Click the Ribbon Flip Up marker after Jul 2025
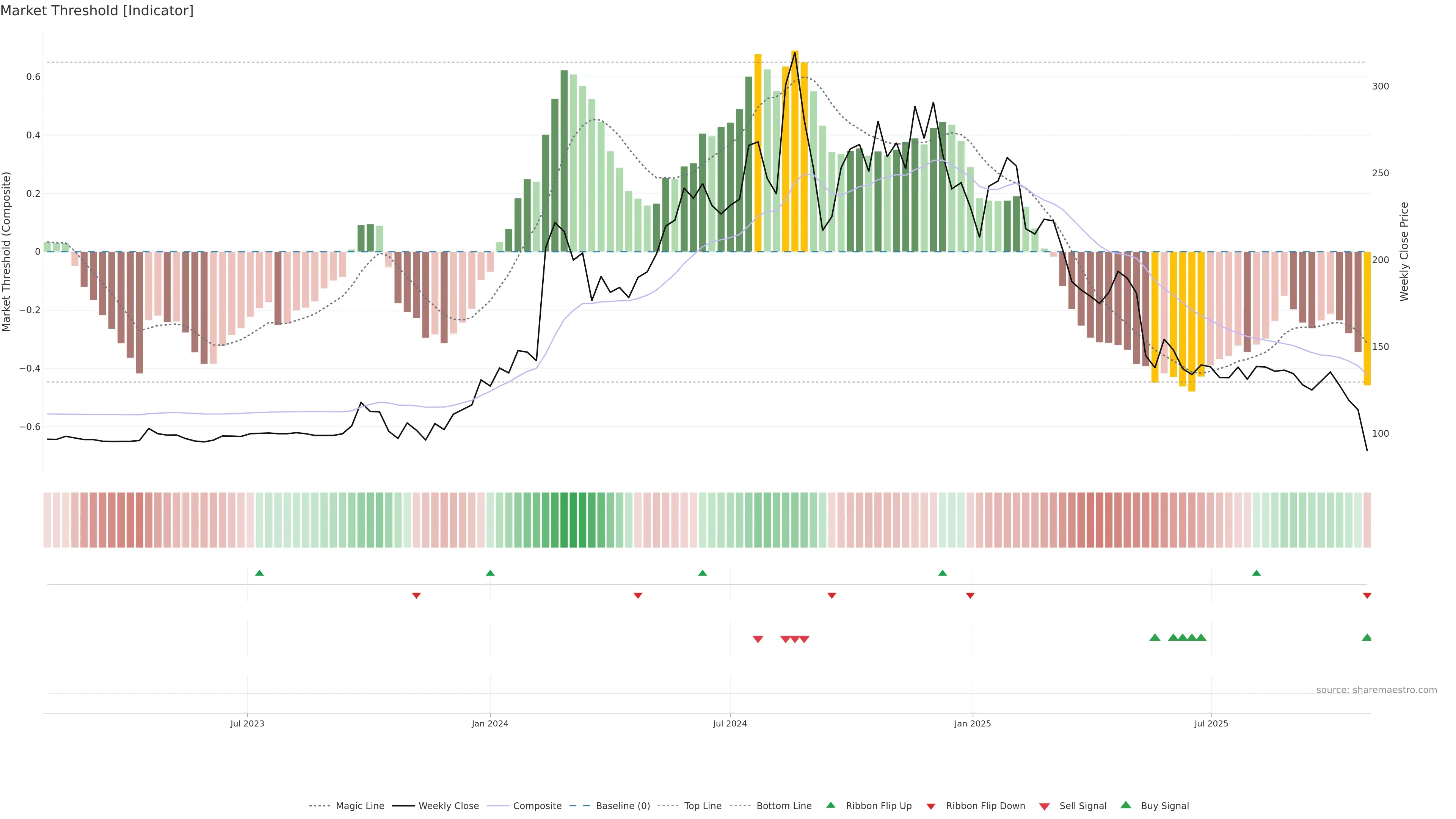The width and height of the screenshot is (1456, 819). tap(1256, 573)
